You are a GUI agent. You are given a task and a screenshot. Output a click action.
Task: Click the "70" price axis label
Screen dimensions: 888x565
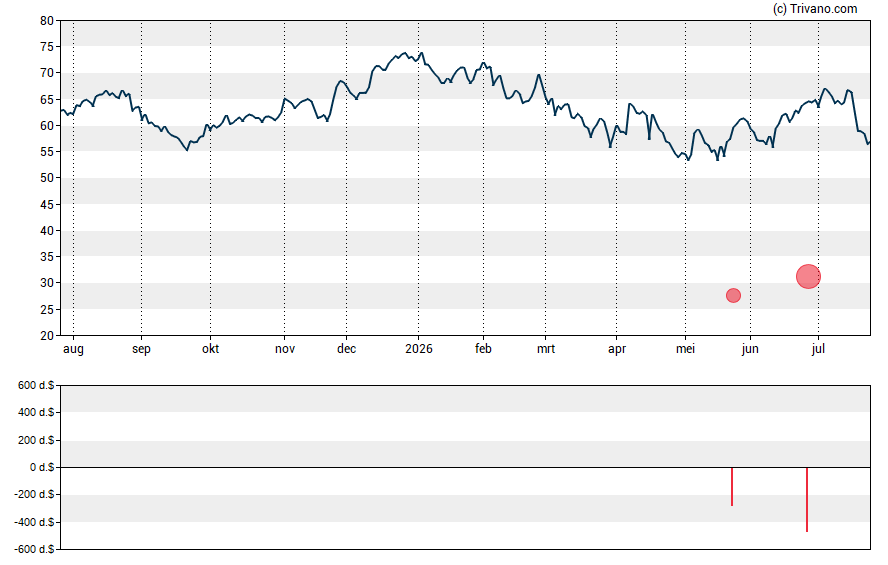pos(47,73)
